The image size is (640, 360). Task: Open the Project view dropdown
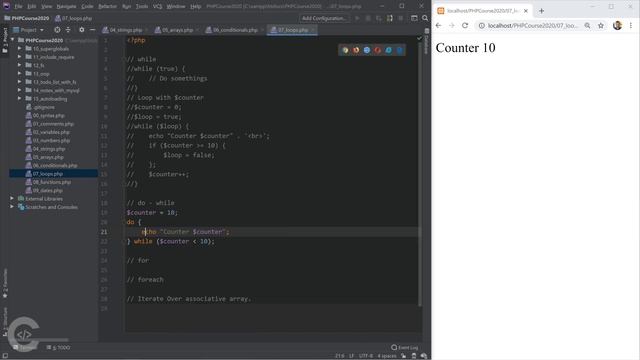[x=28, y=30]
